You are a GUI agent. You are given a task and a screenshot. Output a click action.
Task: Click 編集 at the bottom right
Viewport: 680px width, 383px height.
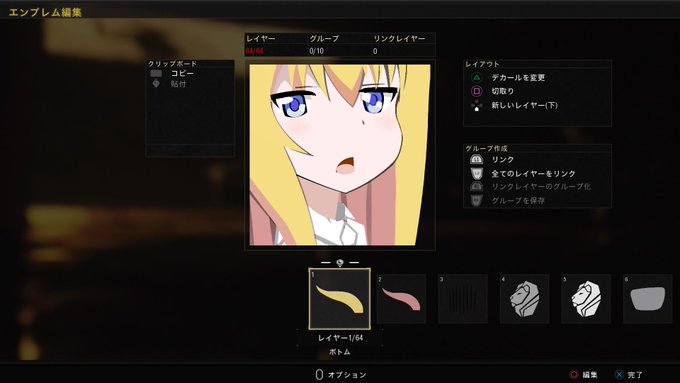pyautogui.click(x=590, y=375)
